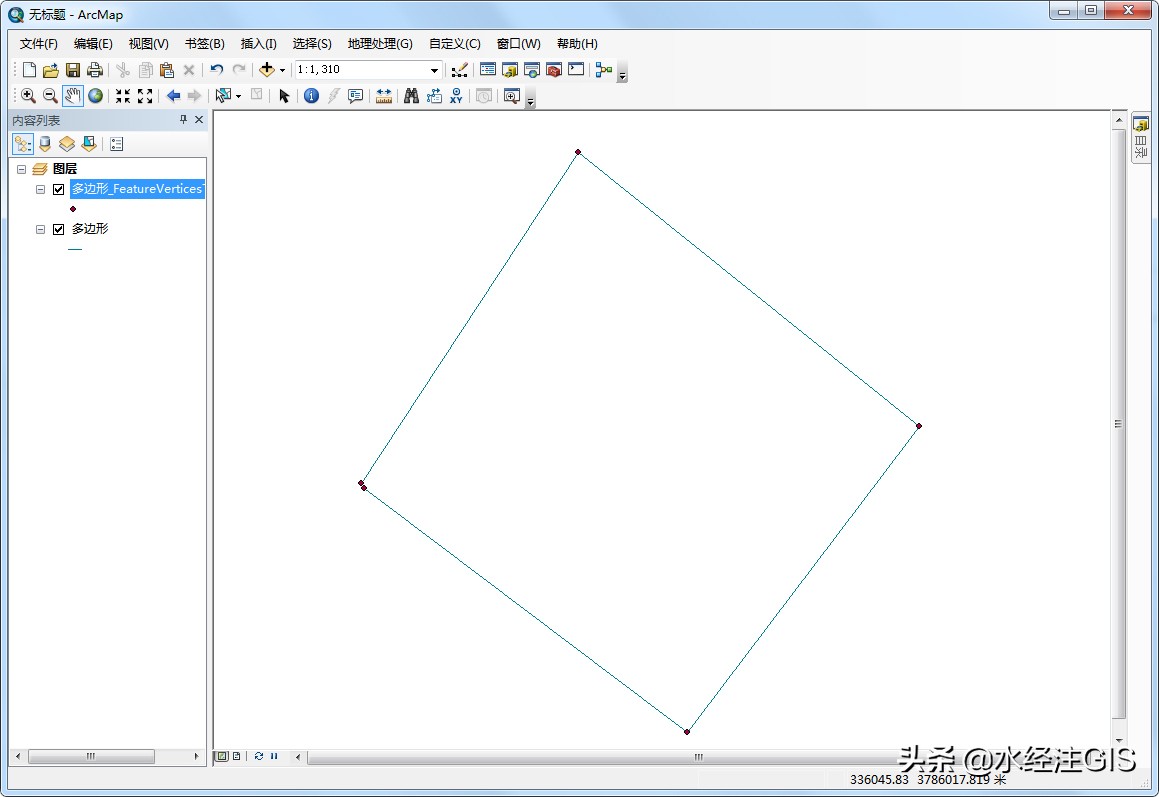The width and height of the screenshot is (1159, 797).
Task: Activate the Pan hand tool
Action: coord(72,95)
